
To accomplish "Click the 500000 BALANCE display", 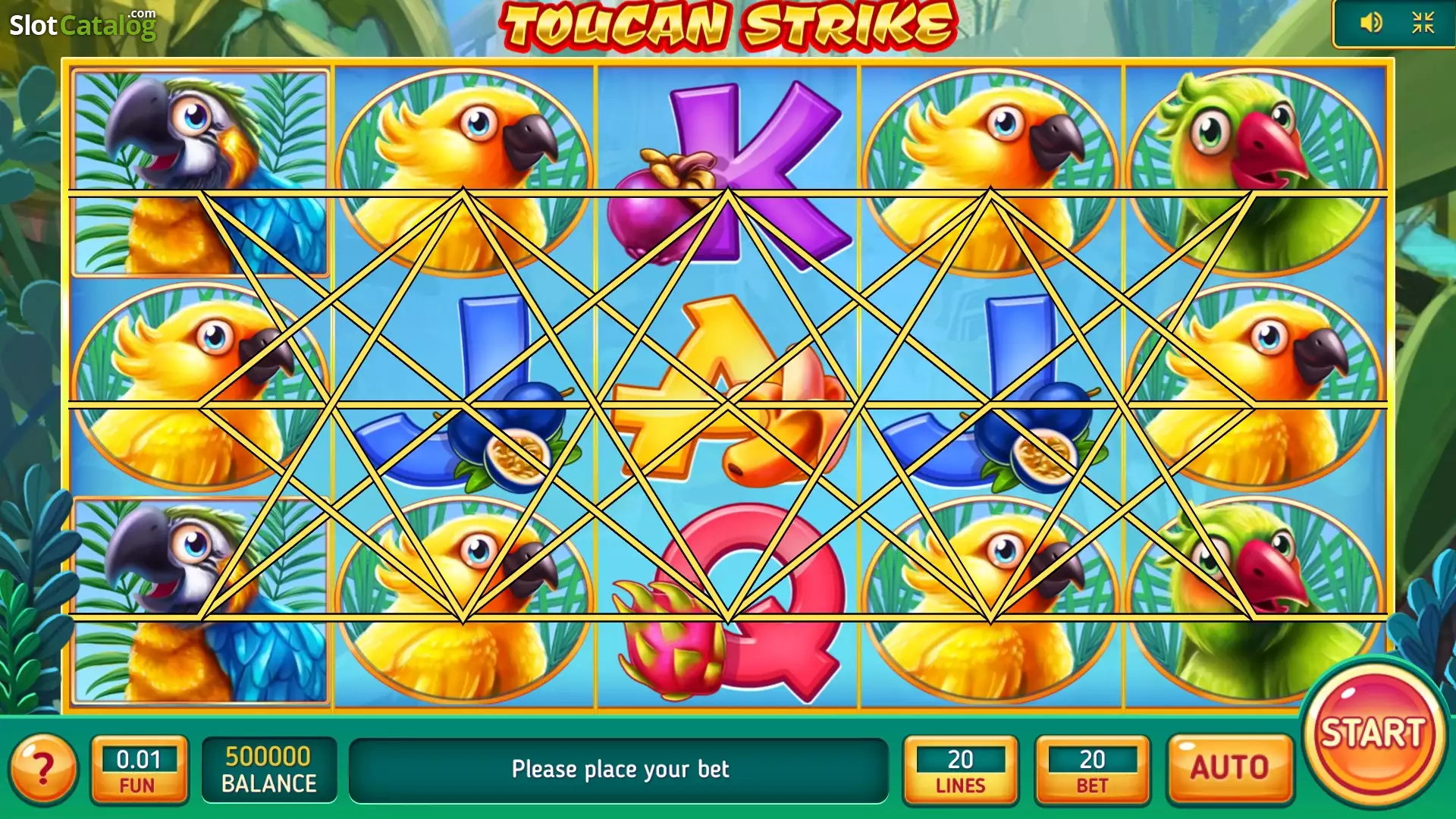I will [x=268, y=769].
